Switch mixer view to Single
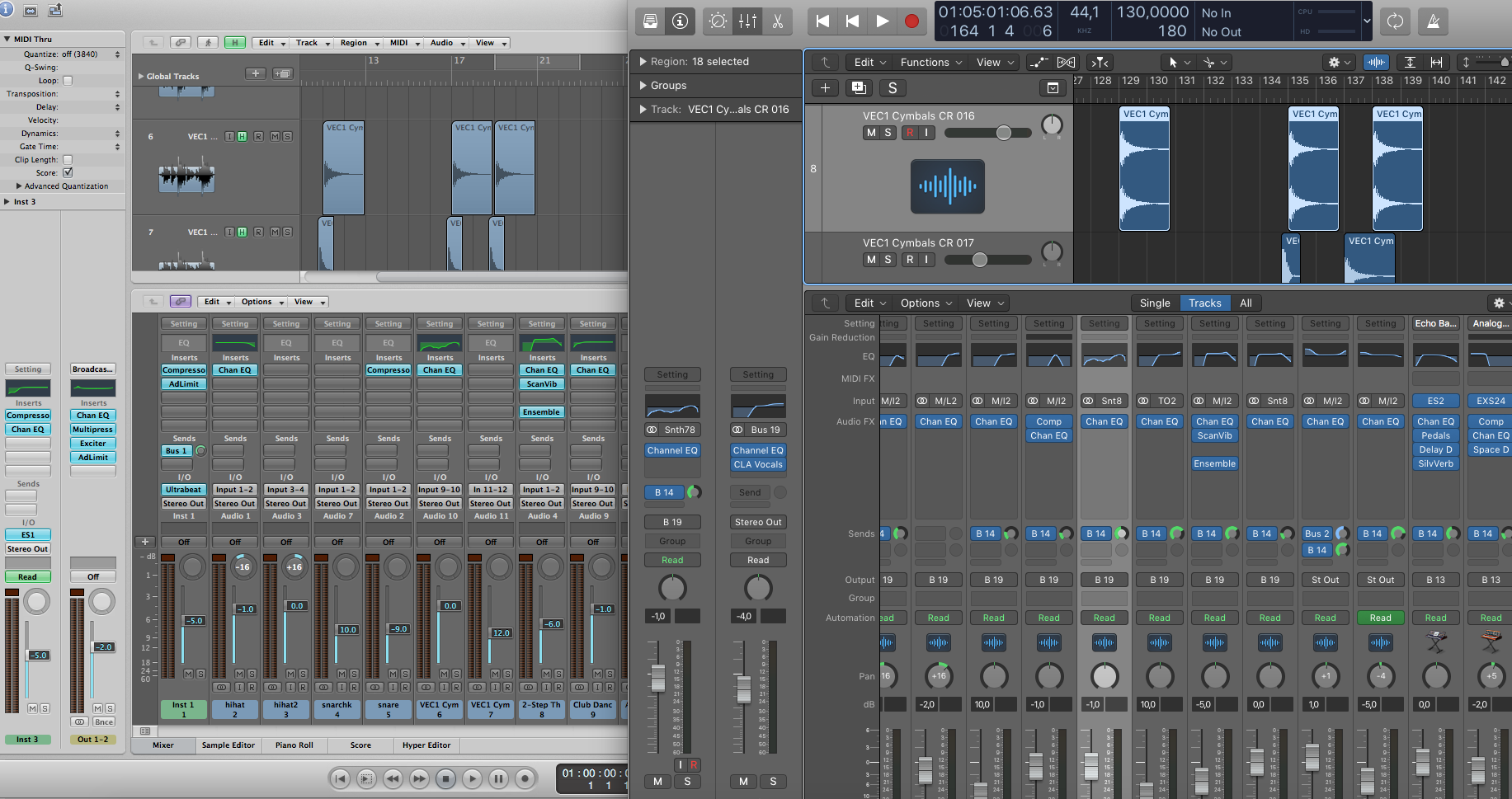 (x=1154, y=303)
